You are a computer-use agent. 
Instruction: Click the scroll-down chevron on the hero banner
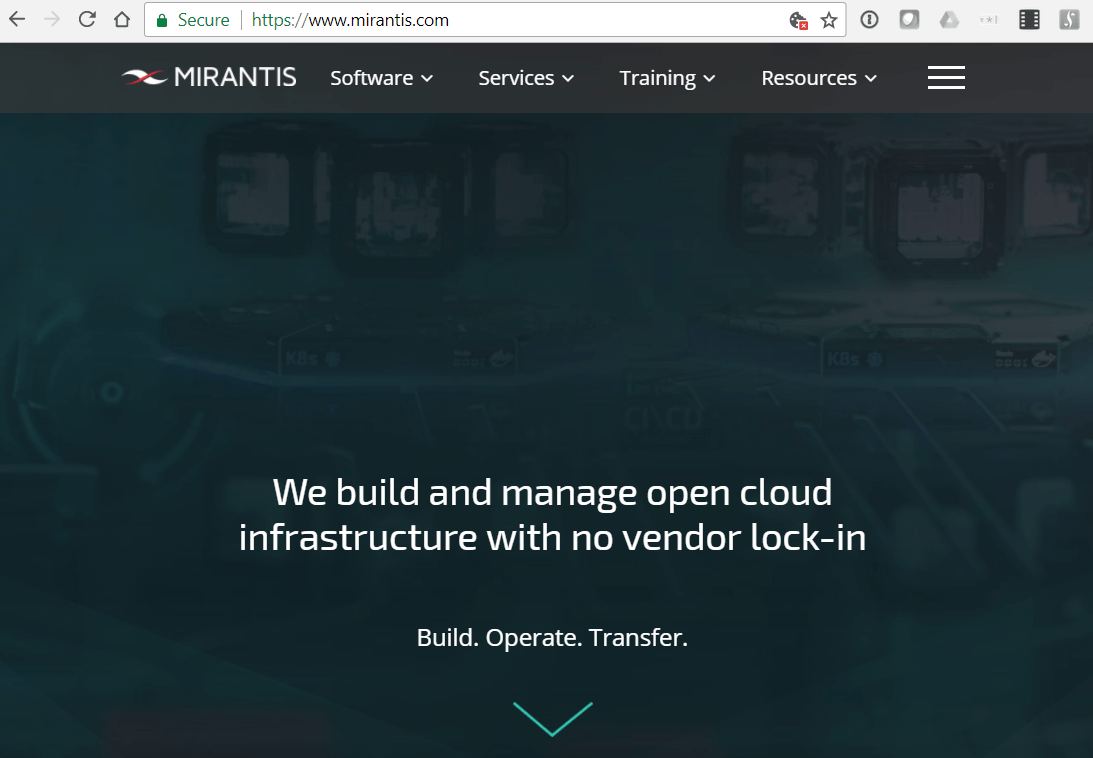pyautogui.click(x=552, y=718)
